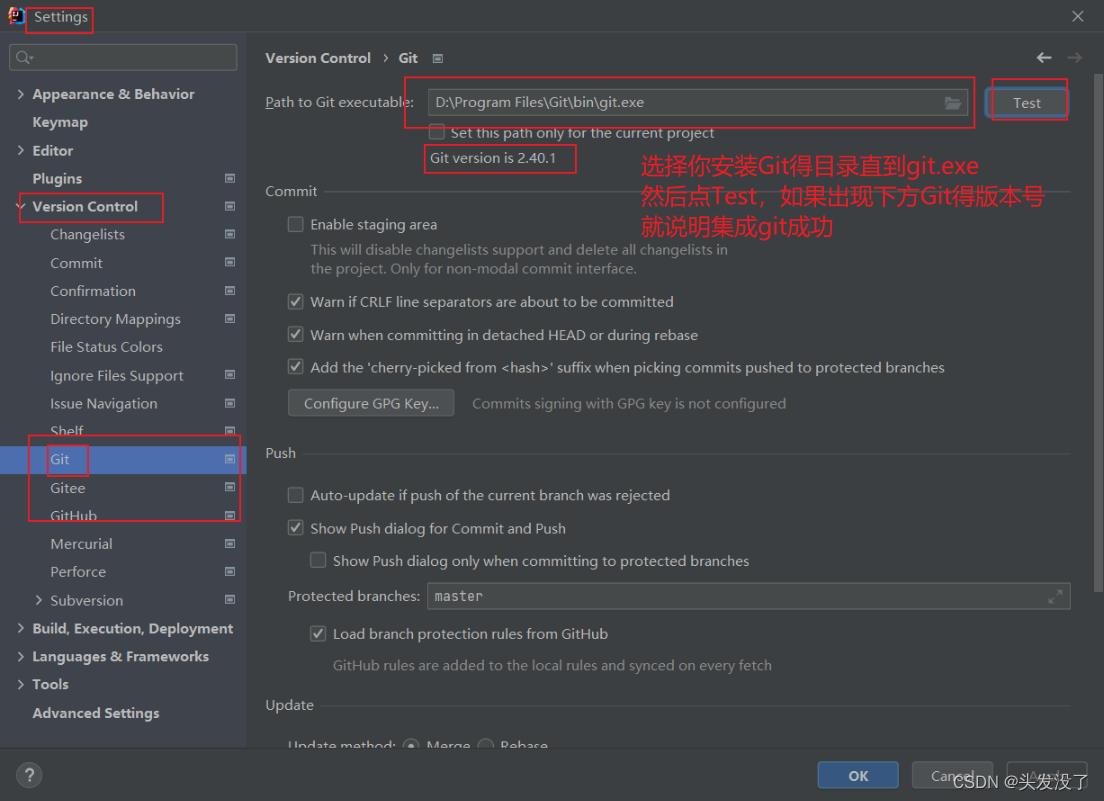
Task: Click the project icon on the Plugins row
Action: point(230,179)
